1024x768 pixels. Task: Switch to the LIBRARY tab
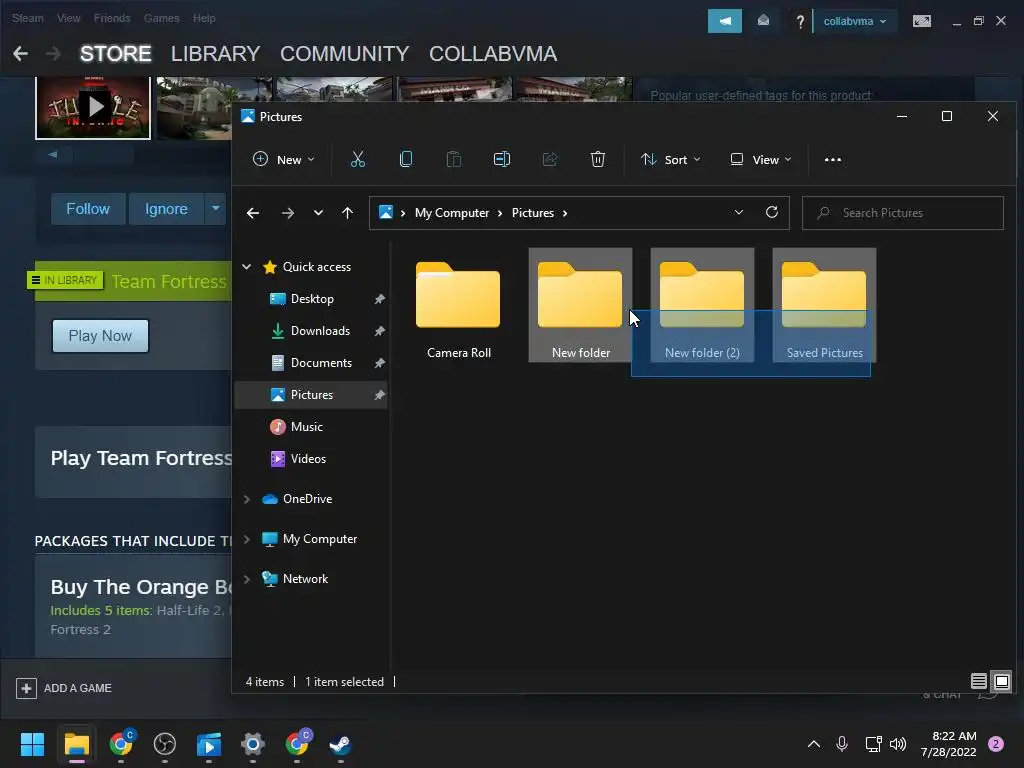click(216, 54)
